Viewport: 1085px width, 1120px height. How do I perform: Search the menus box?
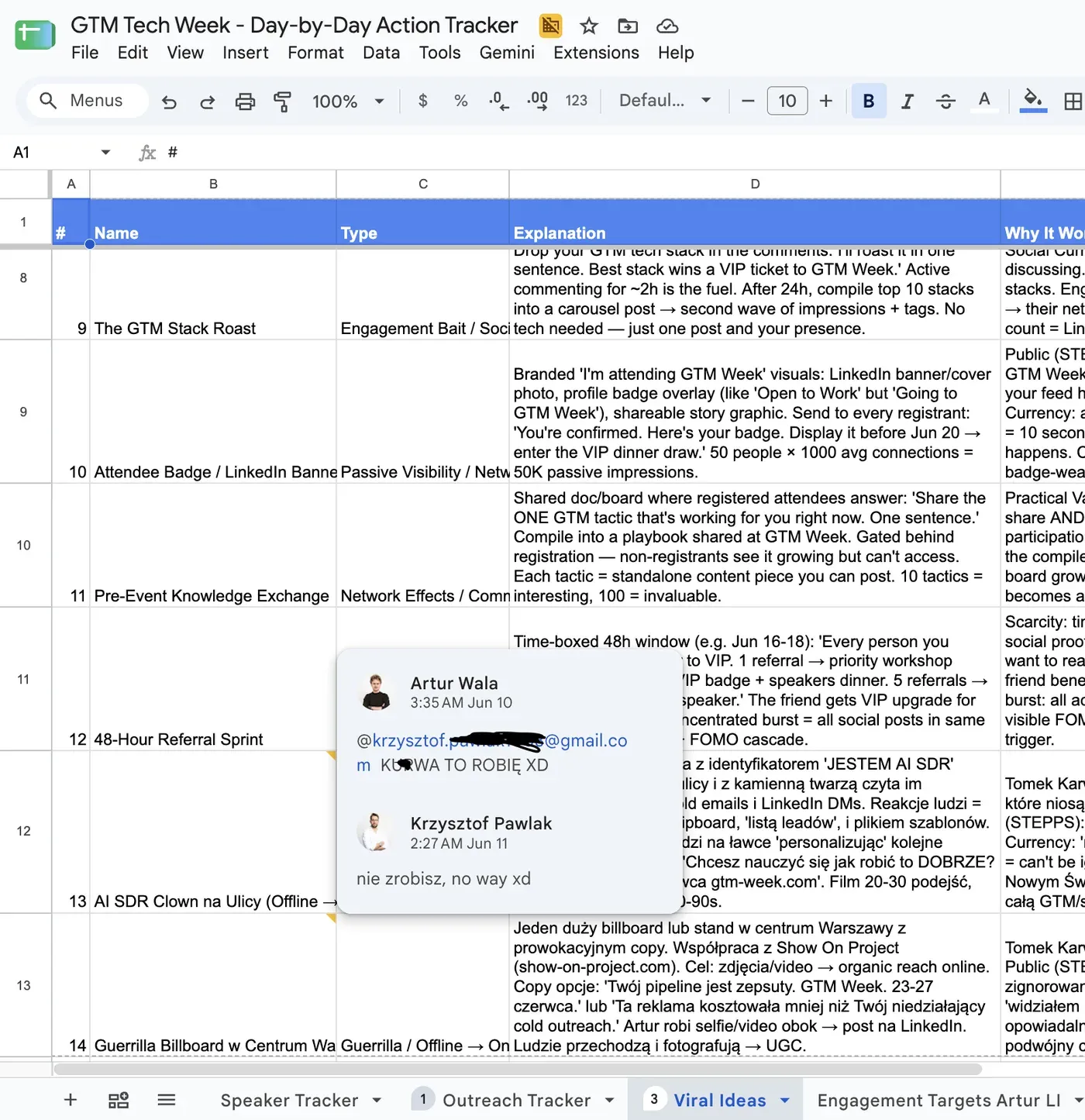point(87,101)
